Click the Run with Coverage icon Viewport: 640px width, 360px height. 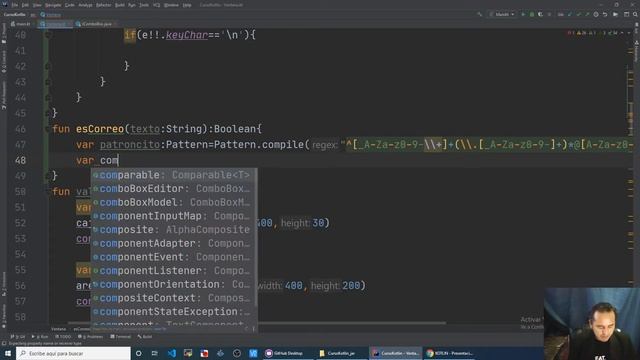540,14
